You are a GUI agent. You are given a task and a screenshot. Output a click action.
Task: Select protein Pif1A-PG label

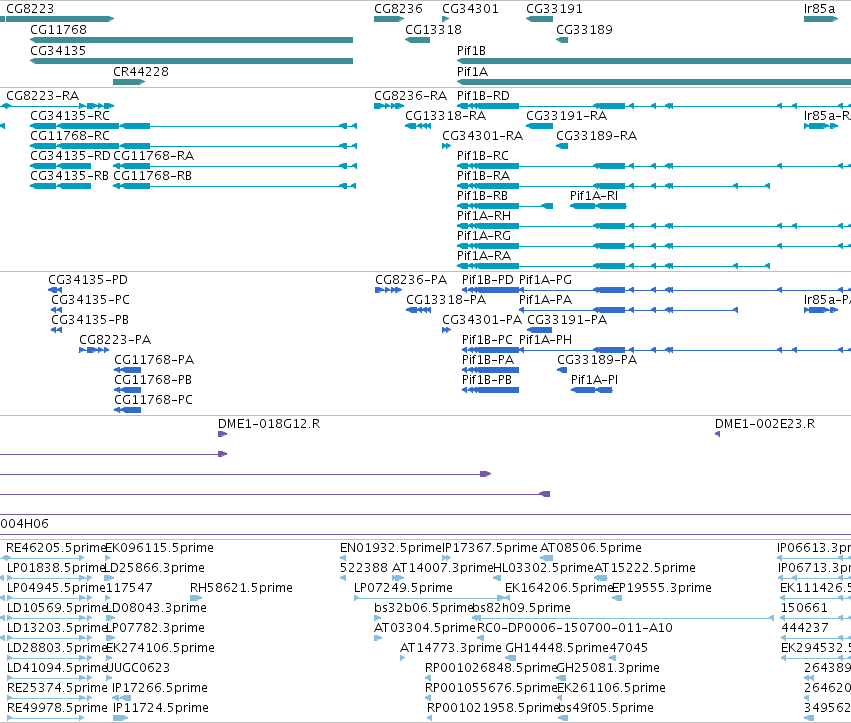545,280
